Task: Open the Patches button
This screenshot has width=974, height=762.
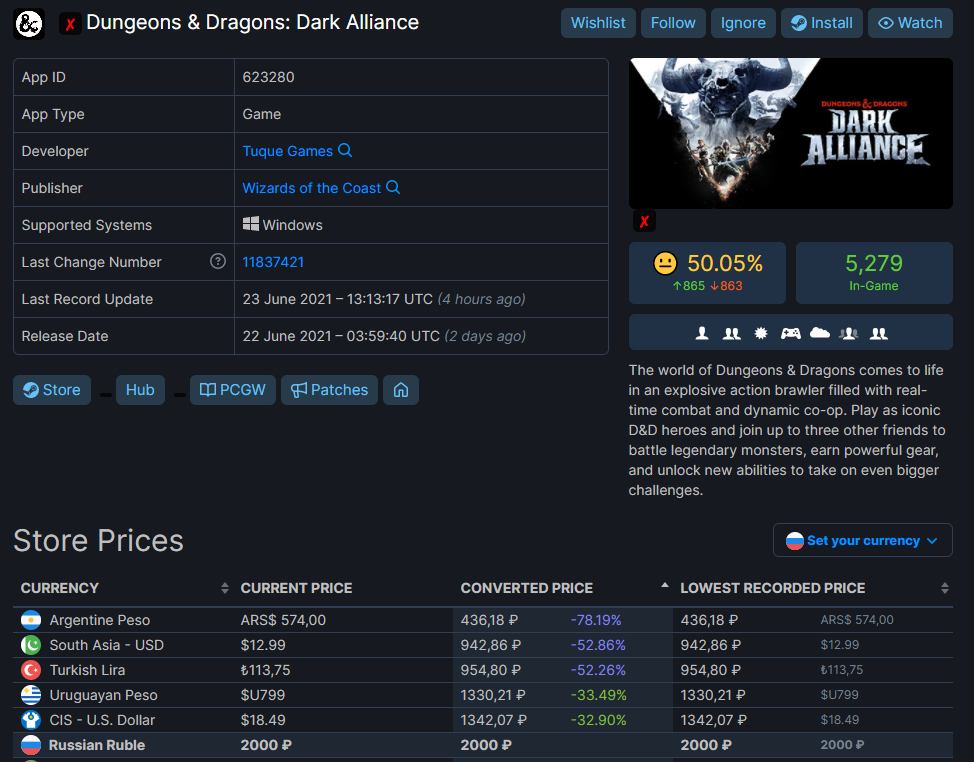Action: (x=329, y=390)
